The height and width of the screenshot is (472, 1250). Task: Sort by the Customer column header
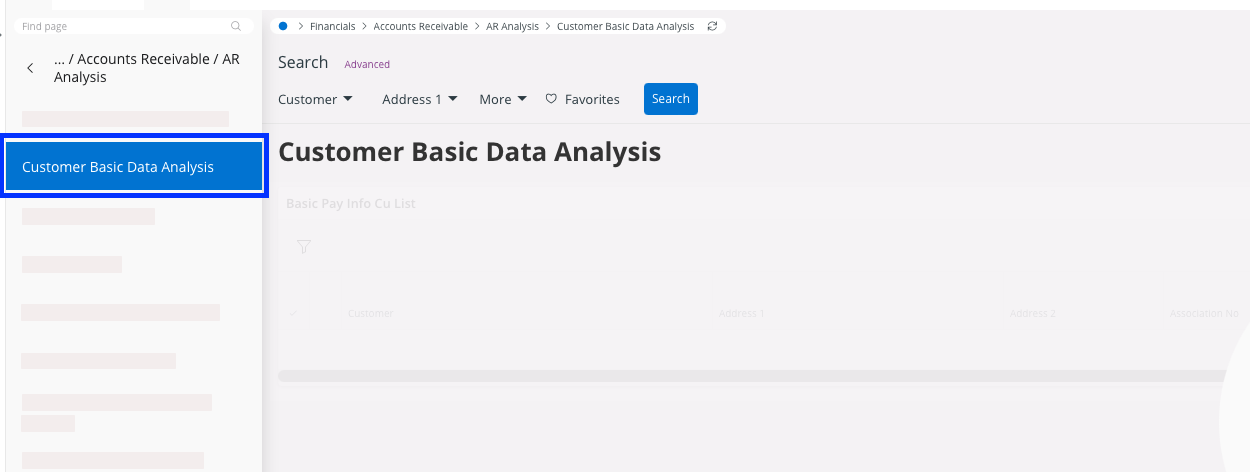pyautogui.click(x=370, y=314)
